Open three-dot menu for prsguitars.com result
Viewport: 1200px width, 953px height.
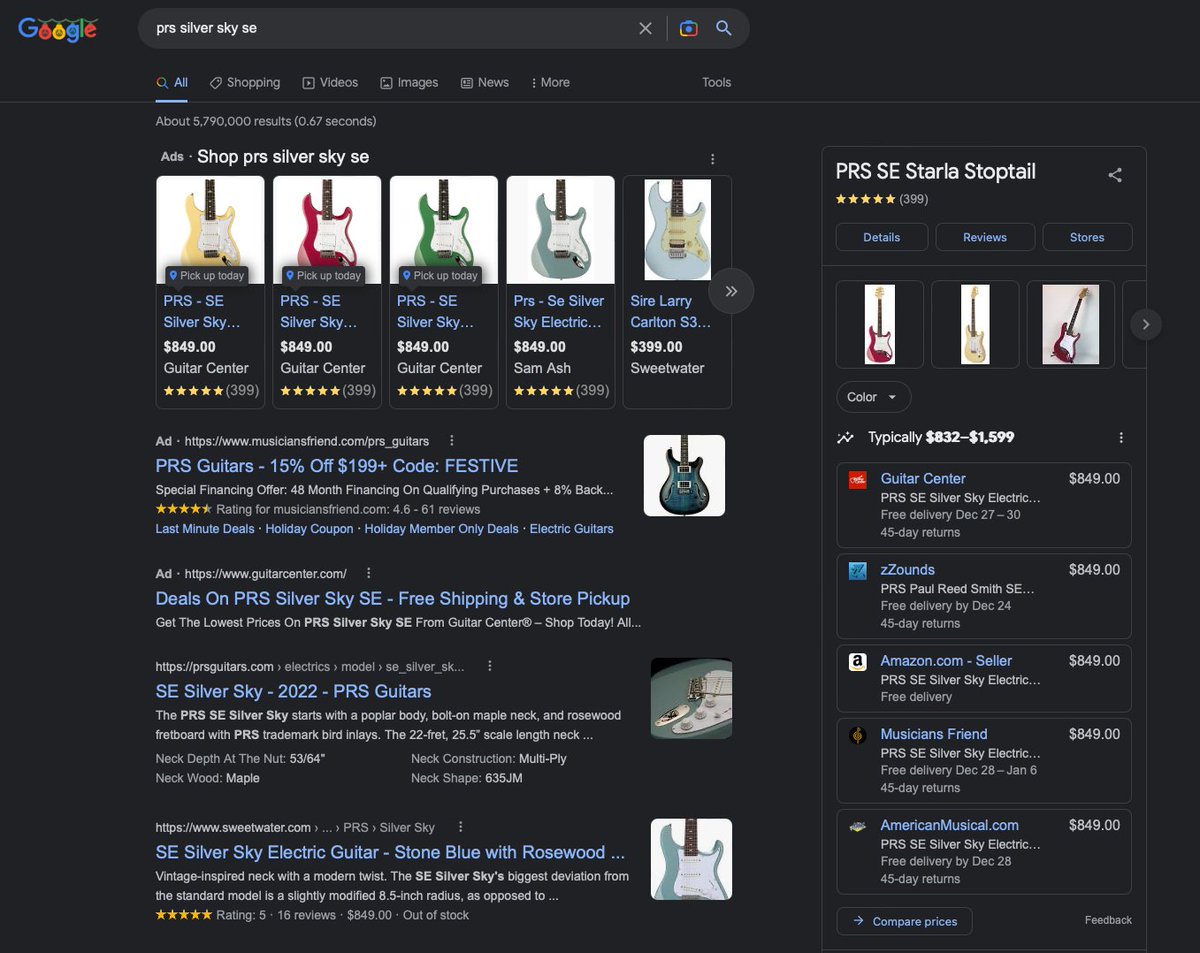click(489, 666)
